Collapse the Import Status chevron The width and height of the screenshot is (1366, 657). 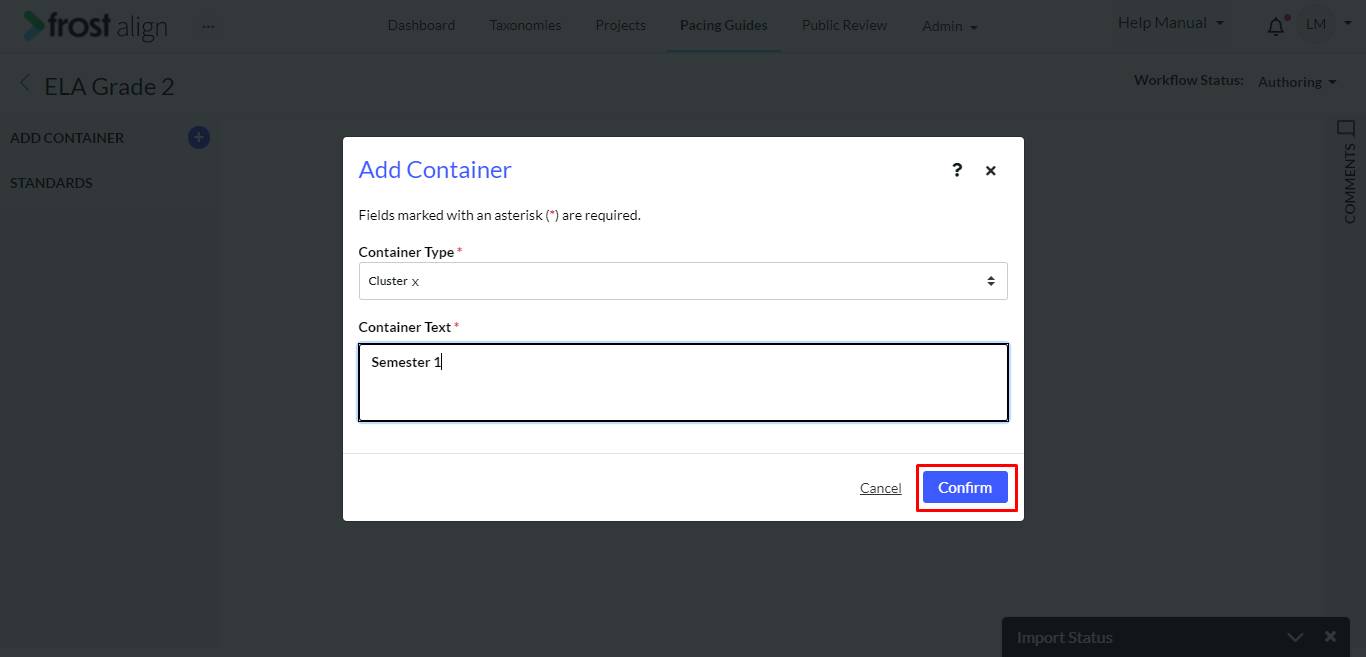tap(1295, 637)
